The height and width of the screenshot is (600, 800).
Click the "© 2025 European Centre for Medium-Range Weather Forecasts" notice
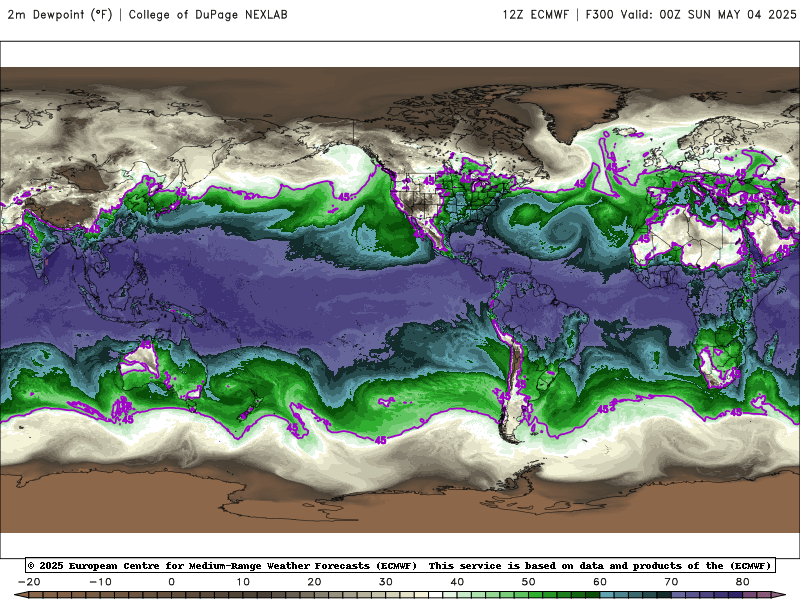pyautogui.click(x=222, y=566)
